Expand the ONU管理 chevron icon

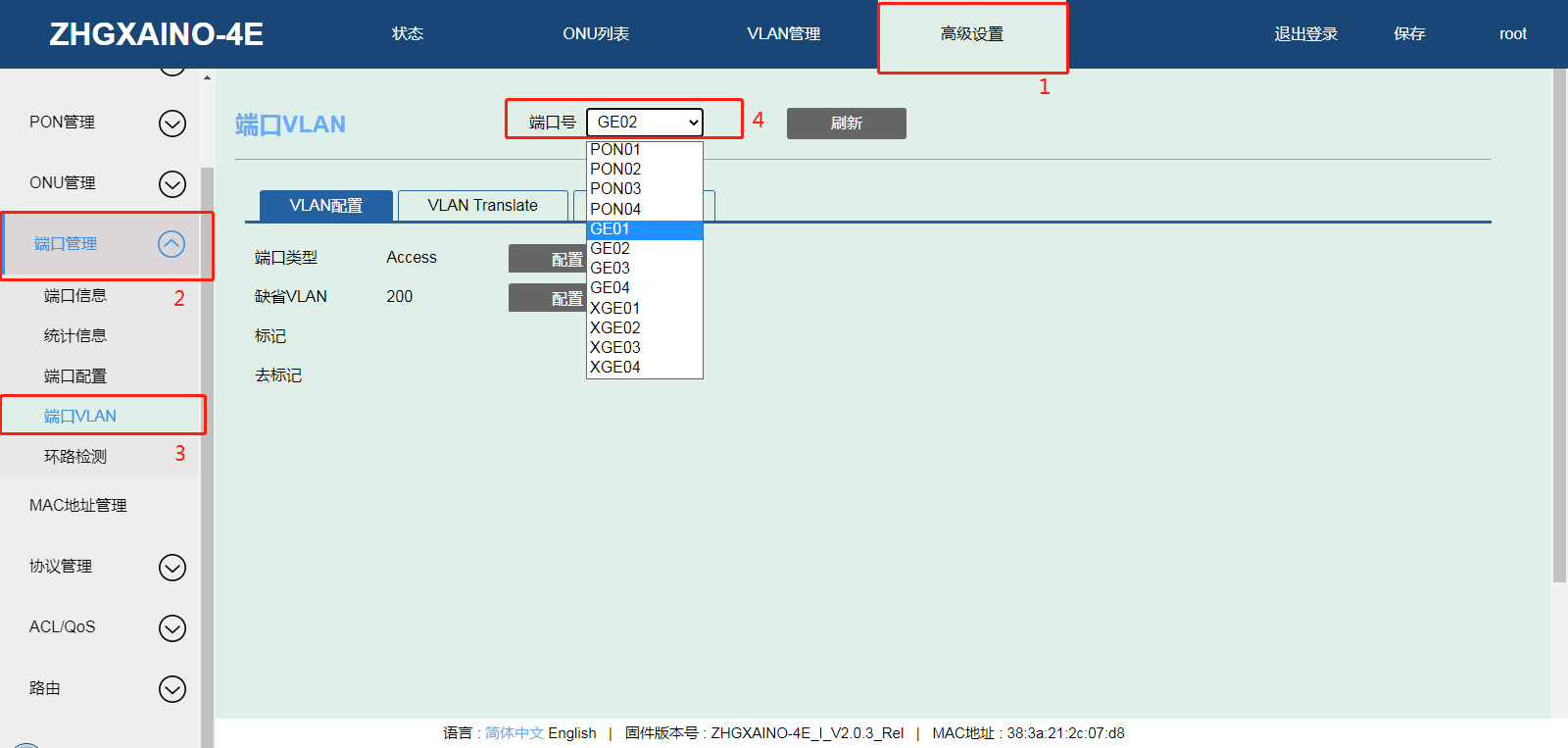click(172, 184)
